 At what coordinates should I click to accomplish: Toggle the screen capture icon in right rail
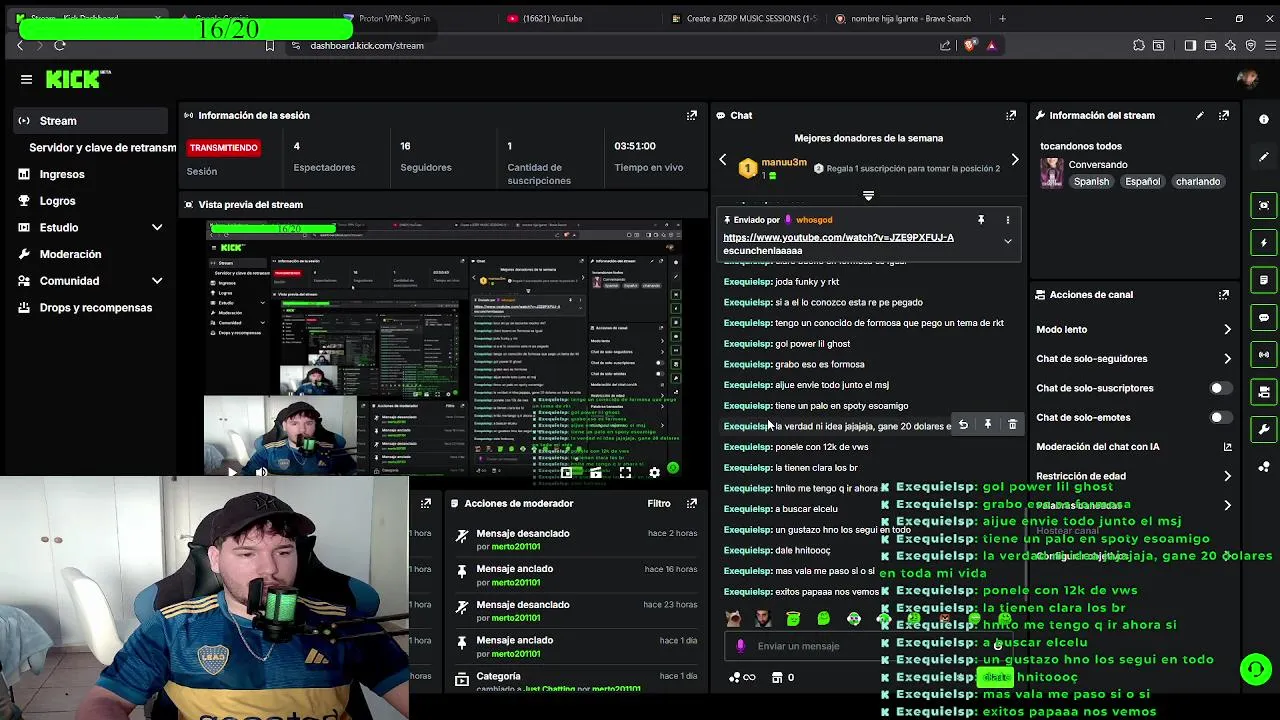coord(1264,206)
